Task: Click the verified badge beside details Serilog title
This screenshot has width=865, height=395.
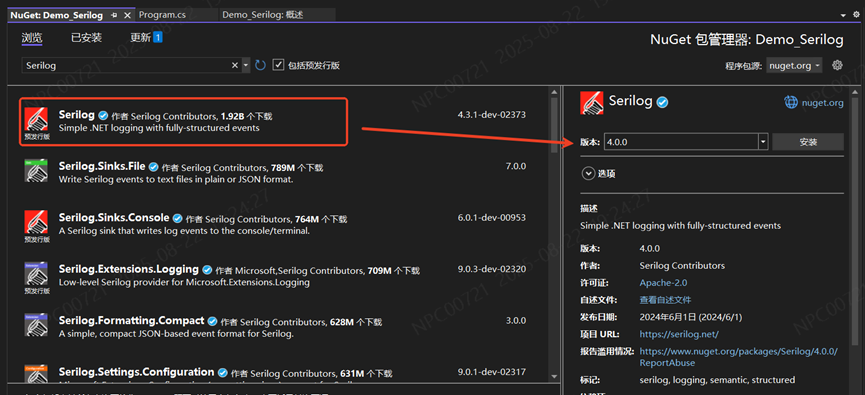Action: click(663, 102)
